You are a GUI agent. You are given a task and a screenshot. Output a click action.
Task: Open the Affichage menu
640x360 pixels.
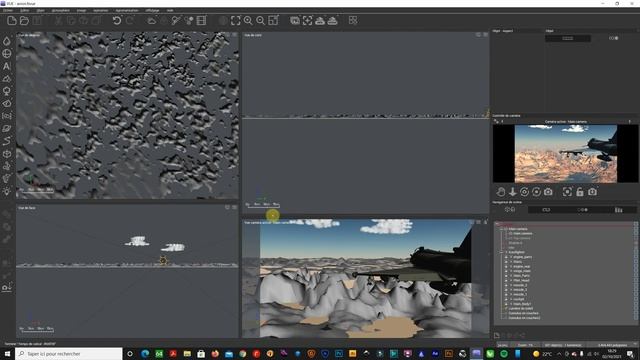152,10
